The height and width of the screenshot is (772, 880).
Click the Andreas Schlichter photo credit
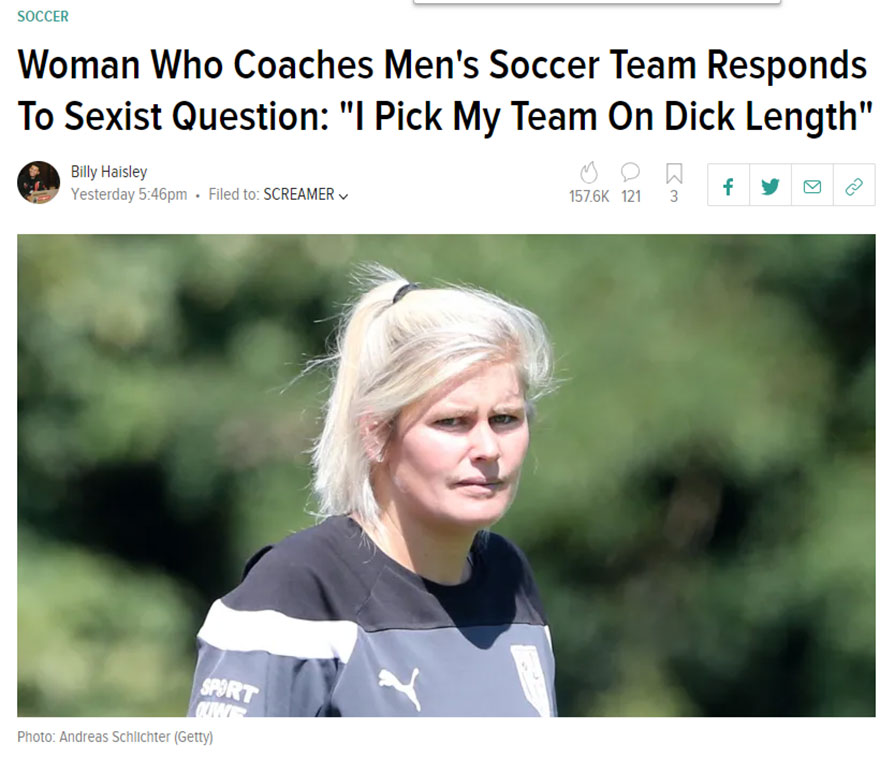click(115, 738)
